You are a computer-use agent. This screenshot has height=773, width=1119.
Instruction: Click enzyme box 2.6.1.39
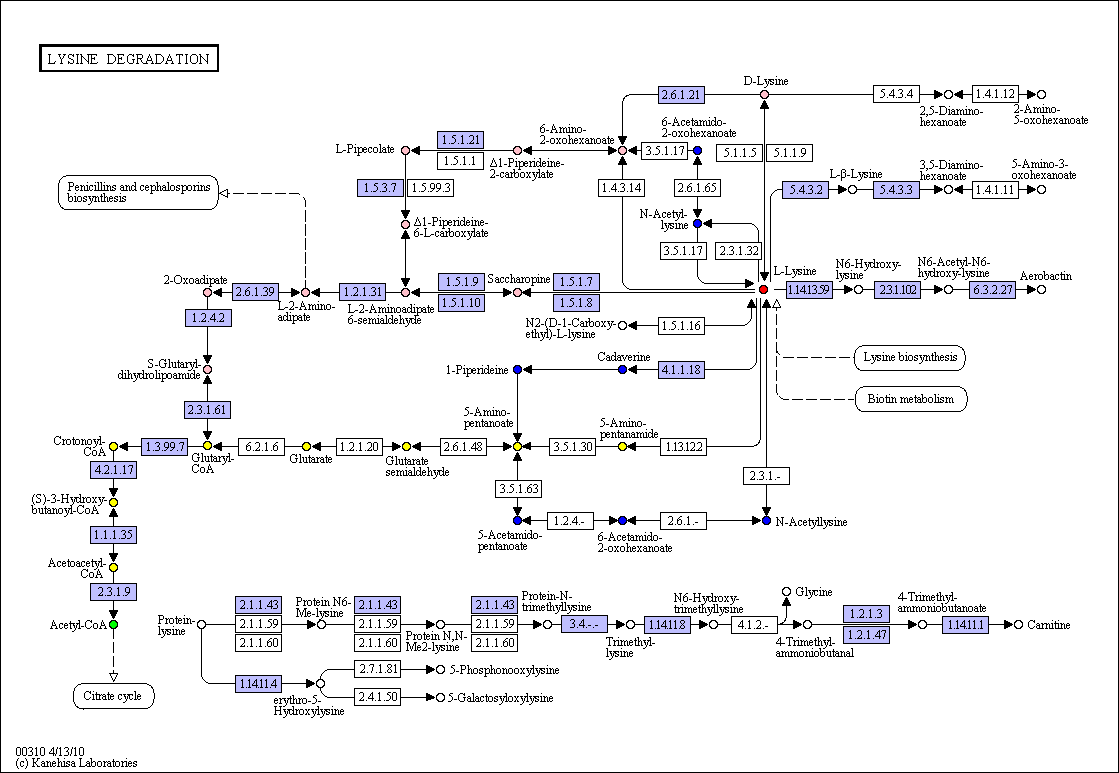click(x=255, y=291)
